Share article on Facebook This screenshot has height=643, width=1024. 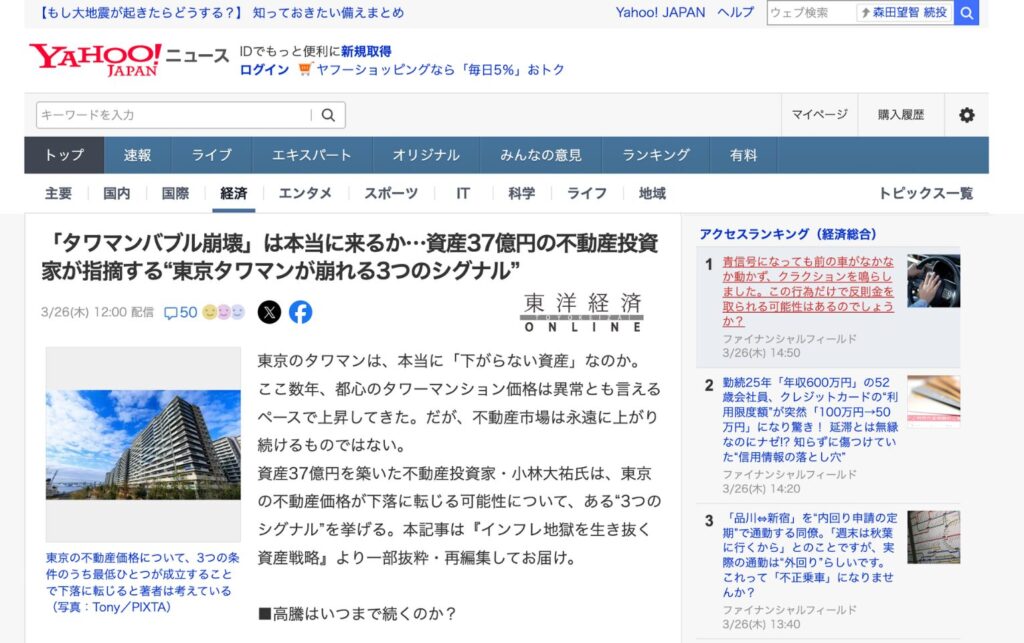coord(300,312)
